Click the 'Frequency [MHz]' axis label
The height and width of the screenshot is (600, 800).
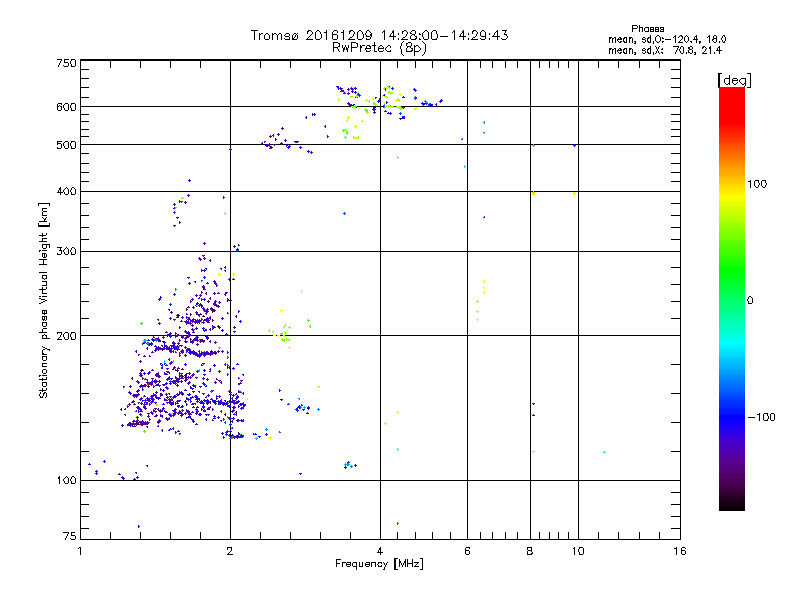click(x=379, y=564)
